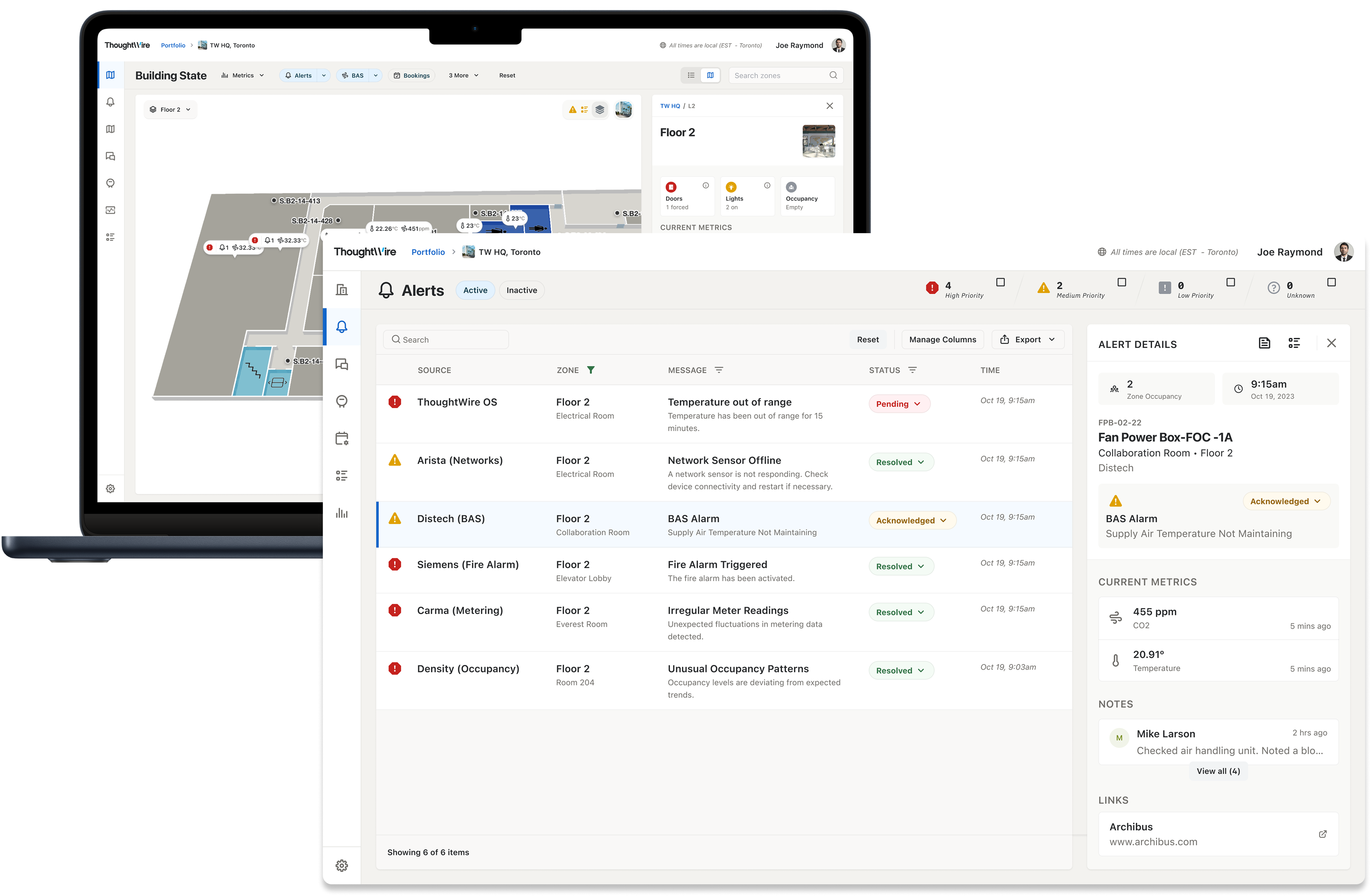
Task: Click the checklist icon in Alert Details header
Action: (x=1294, y=343)
